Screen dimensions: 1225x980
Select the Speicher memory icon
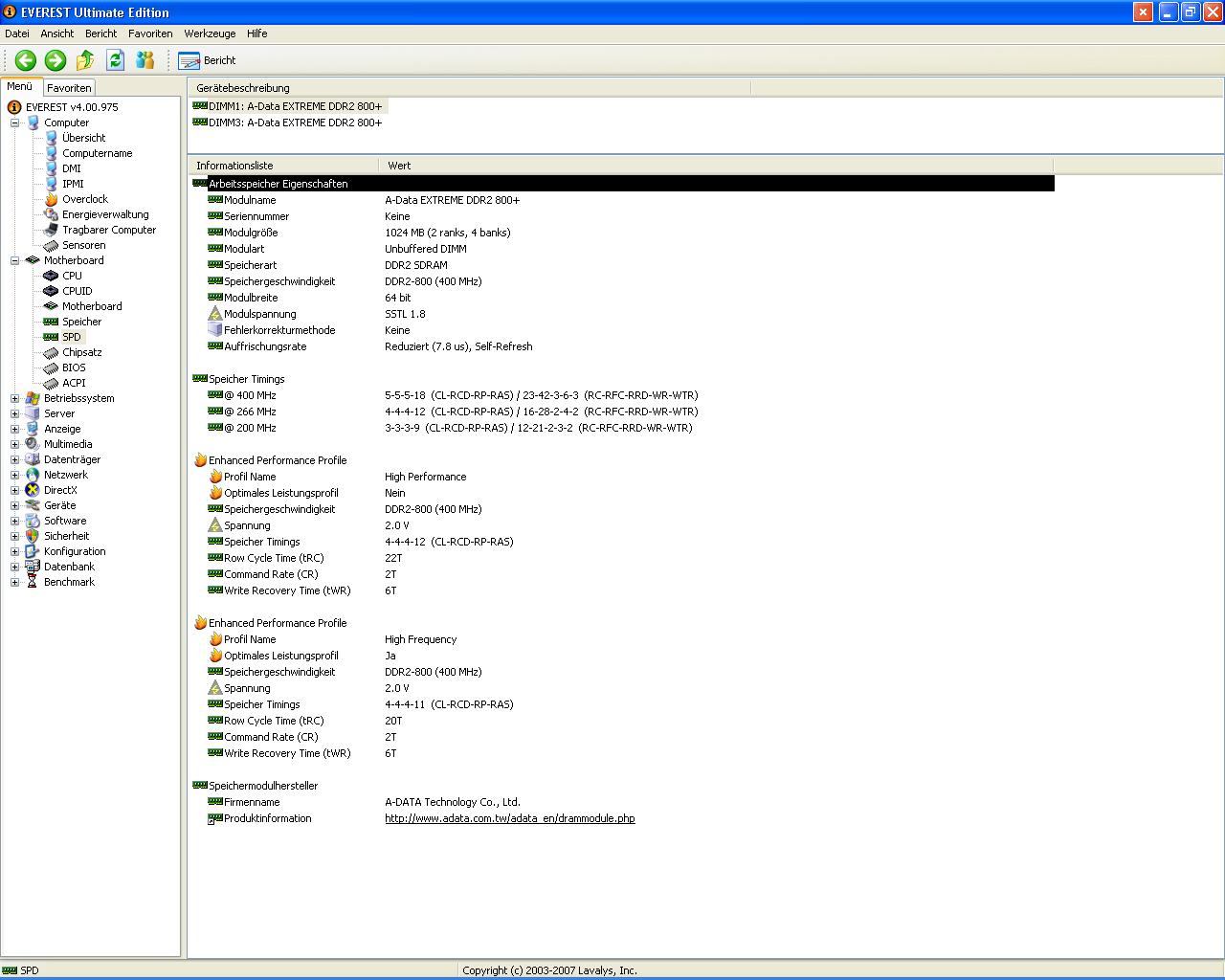click(52, 322)
